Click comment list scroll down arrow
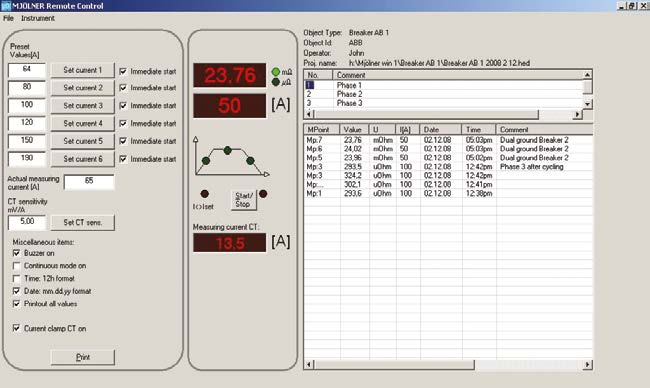This screenshot has width=650, height=388. point(587,104)
